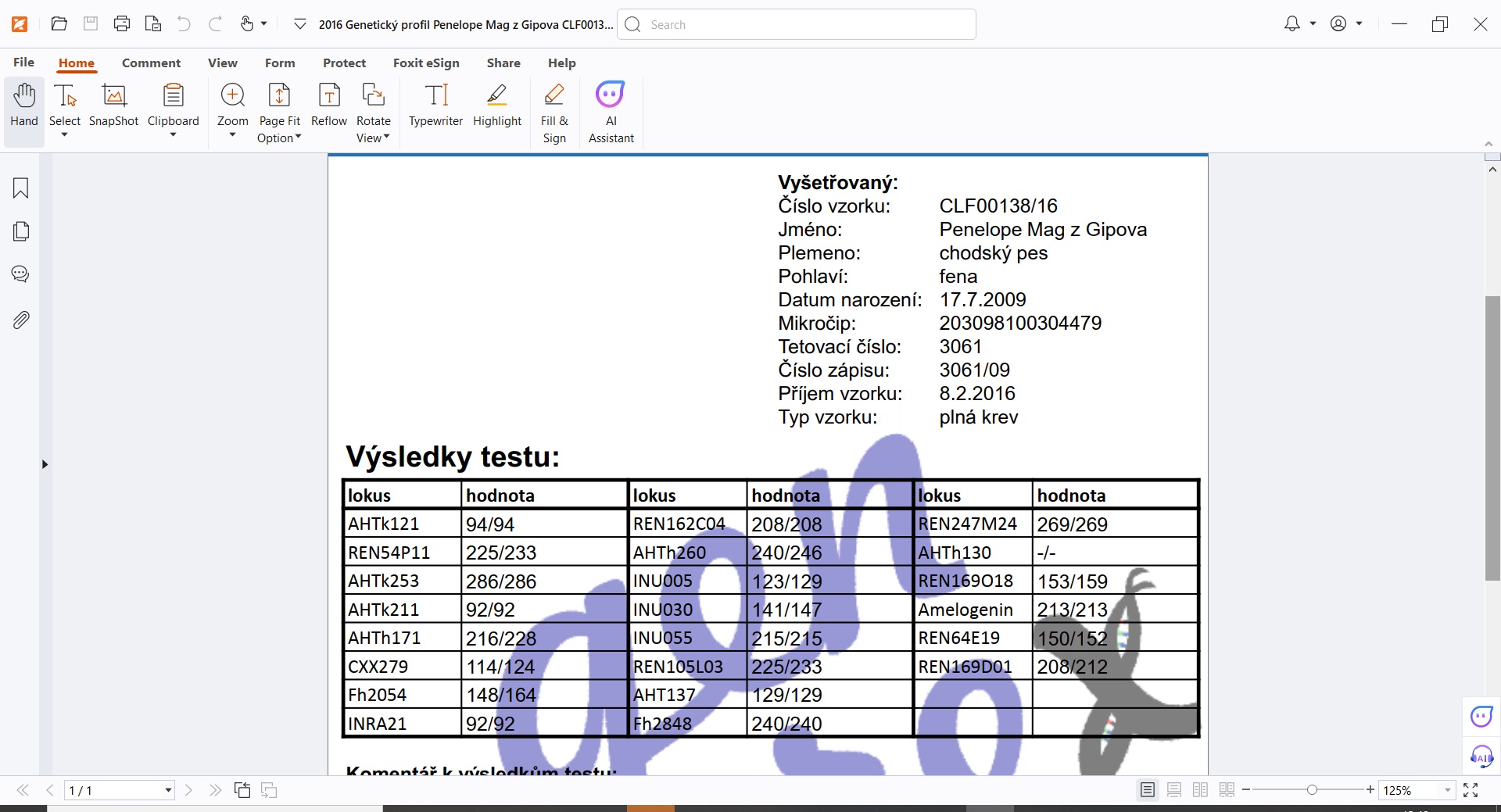The height and width of the screenshot is (812, 1501).
Task: Open the page number dropdown
Action: (167, 790)
